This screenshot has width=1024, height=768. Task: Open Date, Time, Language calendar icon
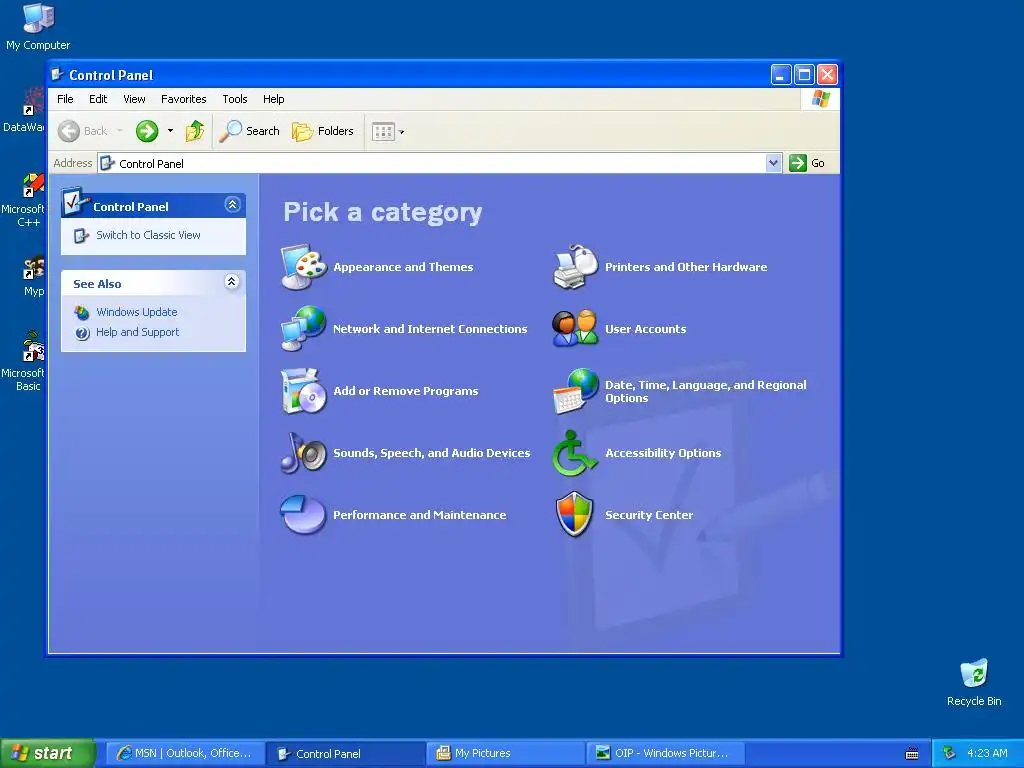tap(575, 391)
